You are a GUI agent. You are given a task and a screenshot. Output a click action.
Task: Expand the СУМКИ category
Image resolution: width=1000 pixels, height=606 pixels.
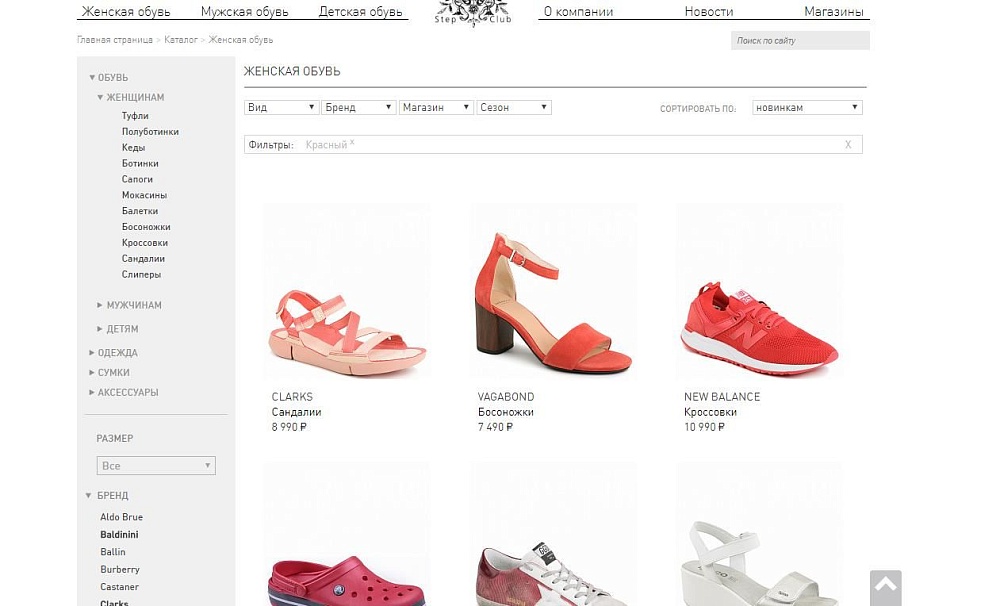click(x=92, y=372)
